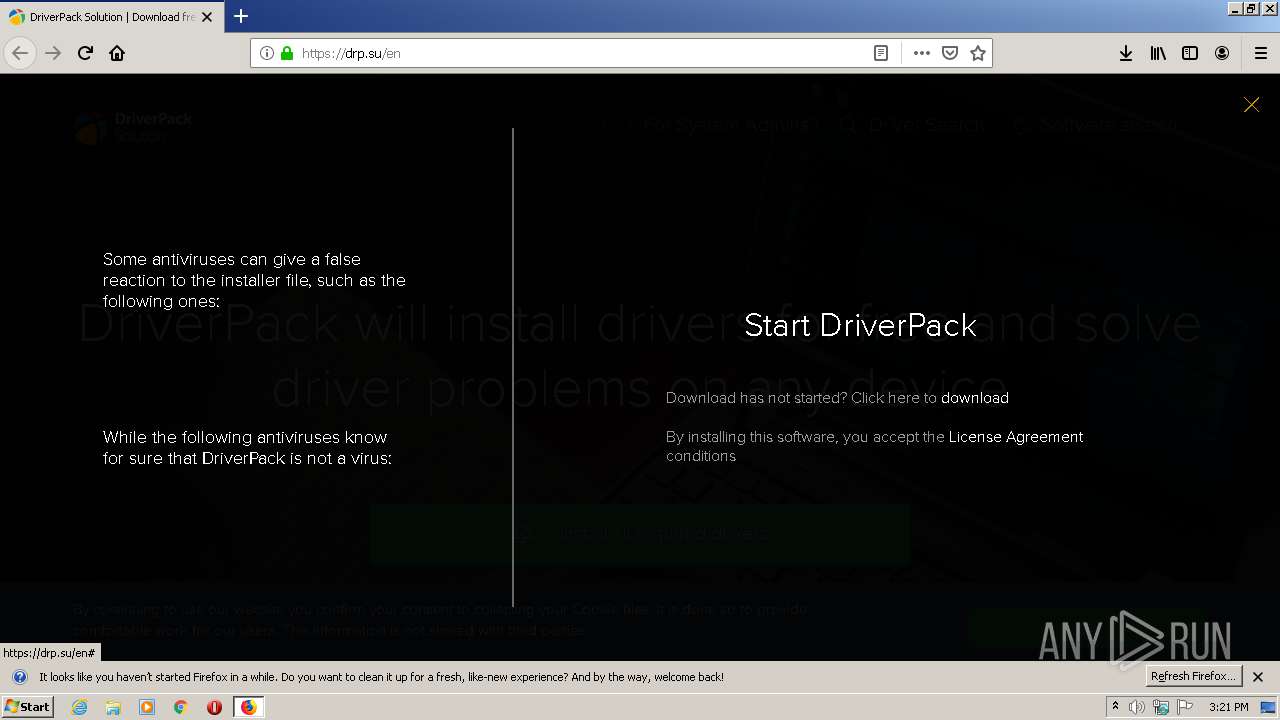Open the Firefox home page
1280x720 pixels.
pyautogui.click(x=117, y=53)
